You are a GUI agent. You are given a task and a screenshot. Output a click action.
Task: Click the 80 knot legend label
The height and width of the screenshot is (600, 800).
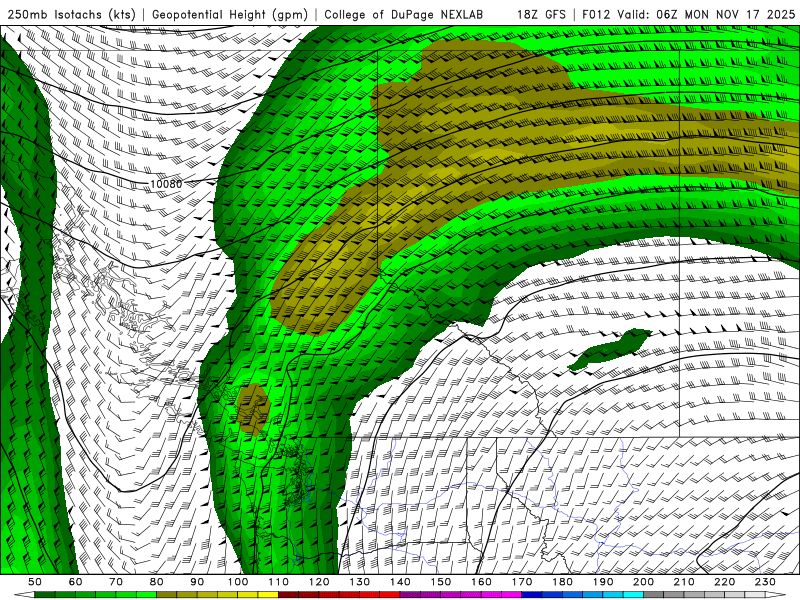point(157,582)
